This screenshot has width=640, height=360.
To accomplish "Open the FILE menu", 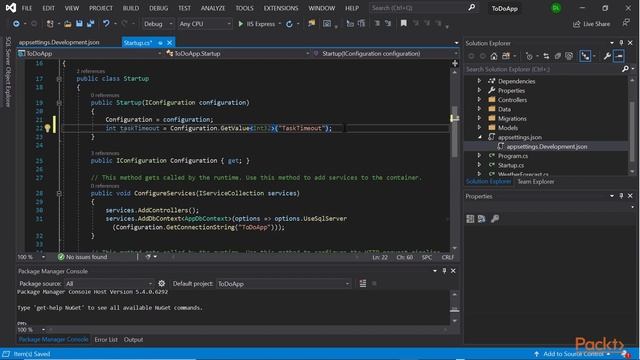I will coord(27,8).
